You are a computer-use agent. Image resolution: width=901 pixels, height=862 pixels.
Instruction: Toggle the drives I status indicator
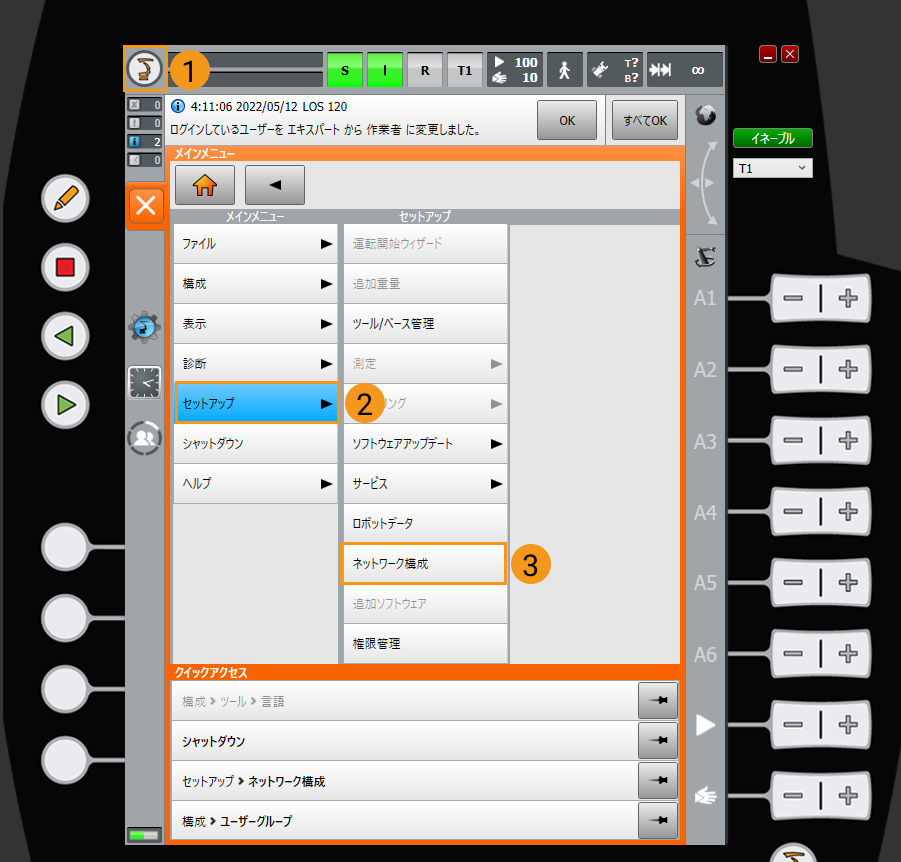(x=384, y=70)
